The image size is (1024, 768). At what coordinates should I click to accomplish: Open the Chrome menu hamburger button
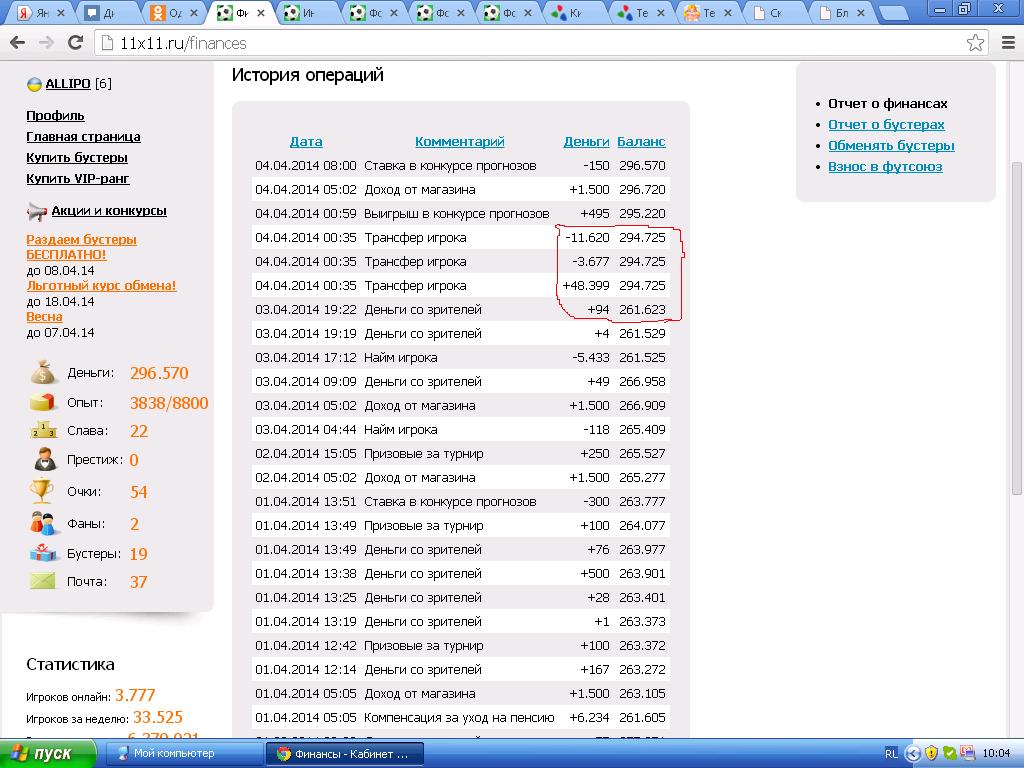click(x=1007, y=43)
